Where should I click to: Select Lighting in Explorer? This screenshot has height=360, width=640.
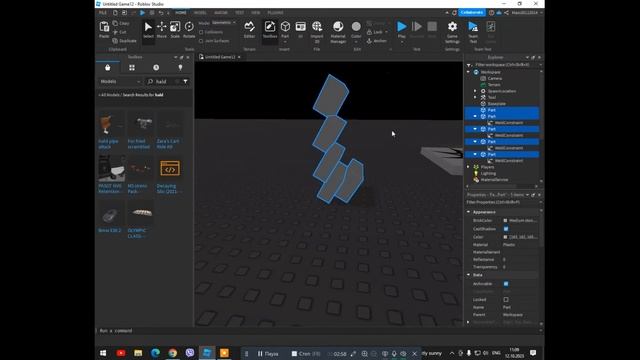489,173
